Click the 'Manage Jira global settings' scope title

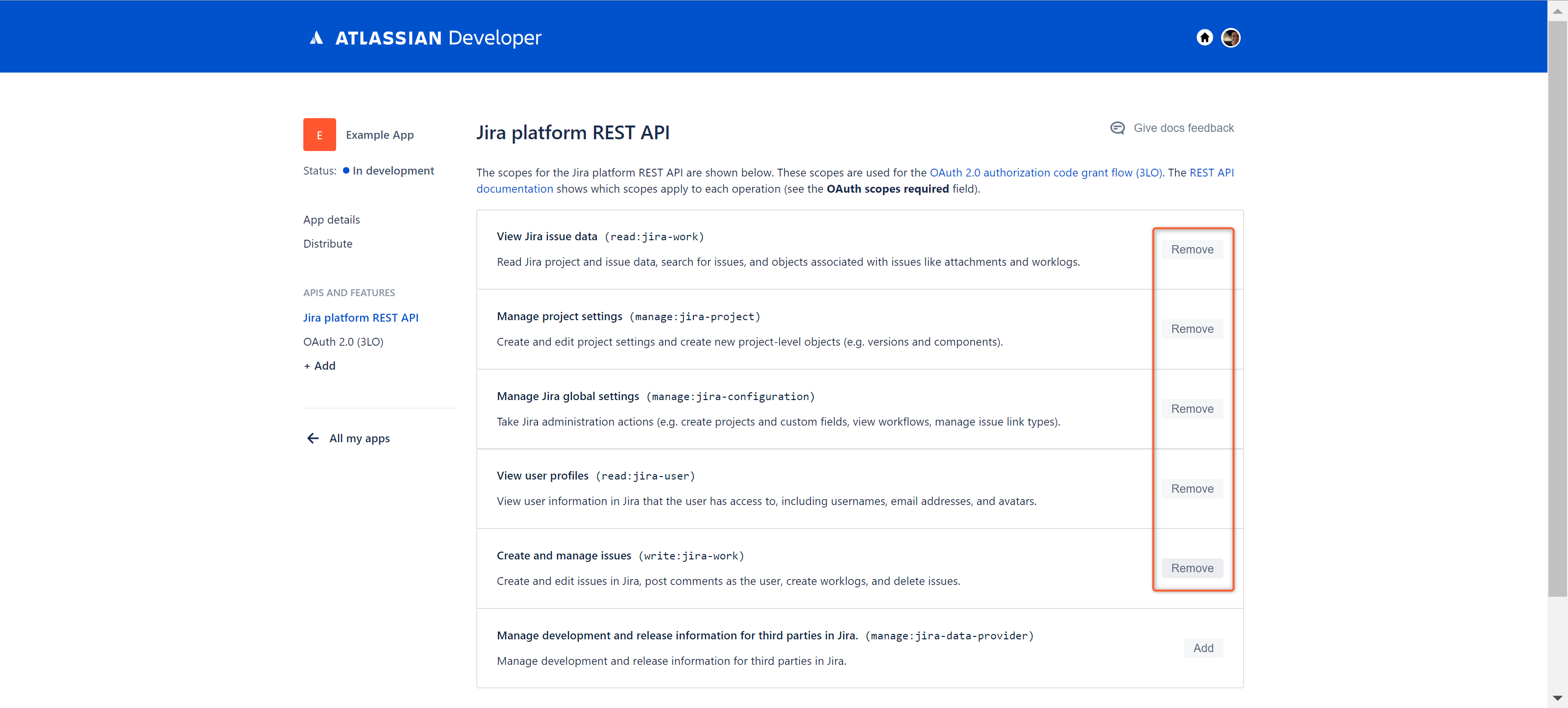pos(568,396)
